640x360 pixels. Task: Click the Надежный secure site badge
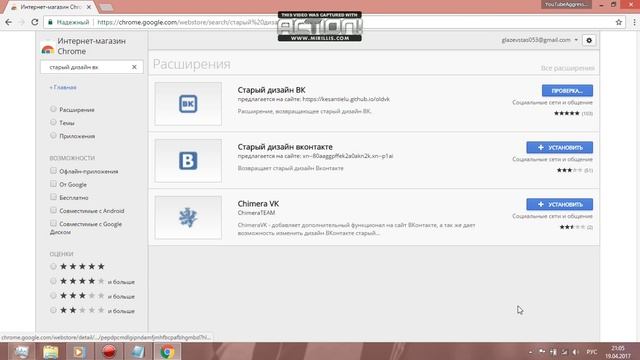coord(69,22)
